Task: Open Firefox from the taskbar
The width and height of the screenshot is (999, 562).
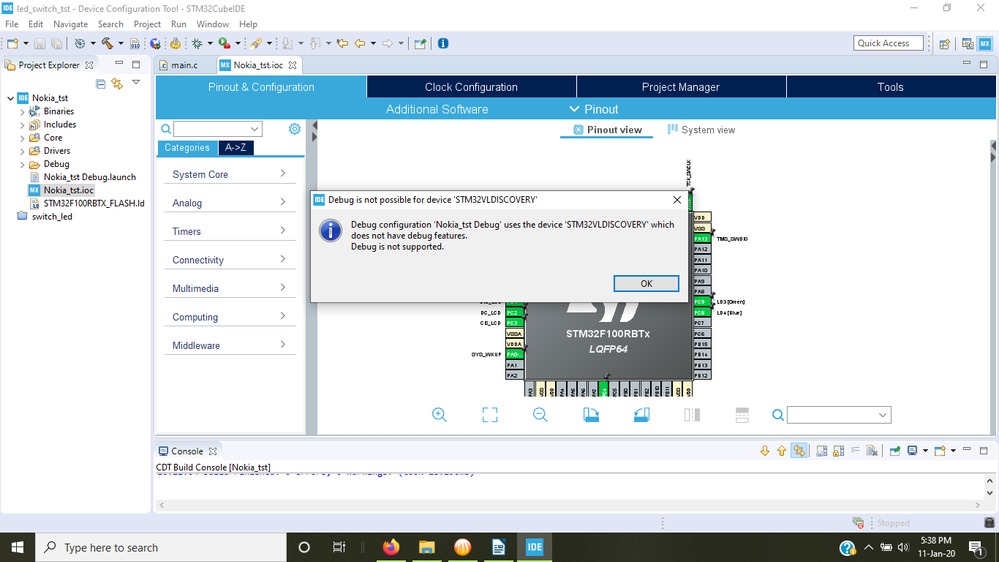Action: click(x=391, y=547)
